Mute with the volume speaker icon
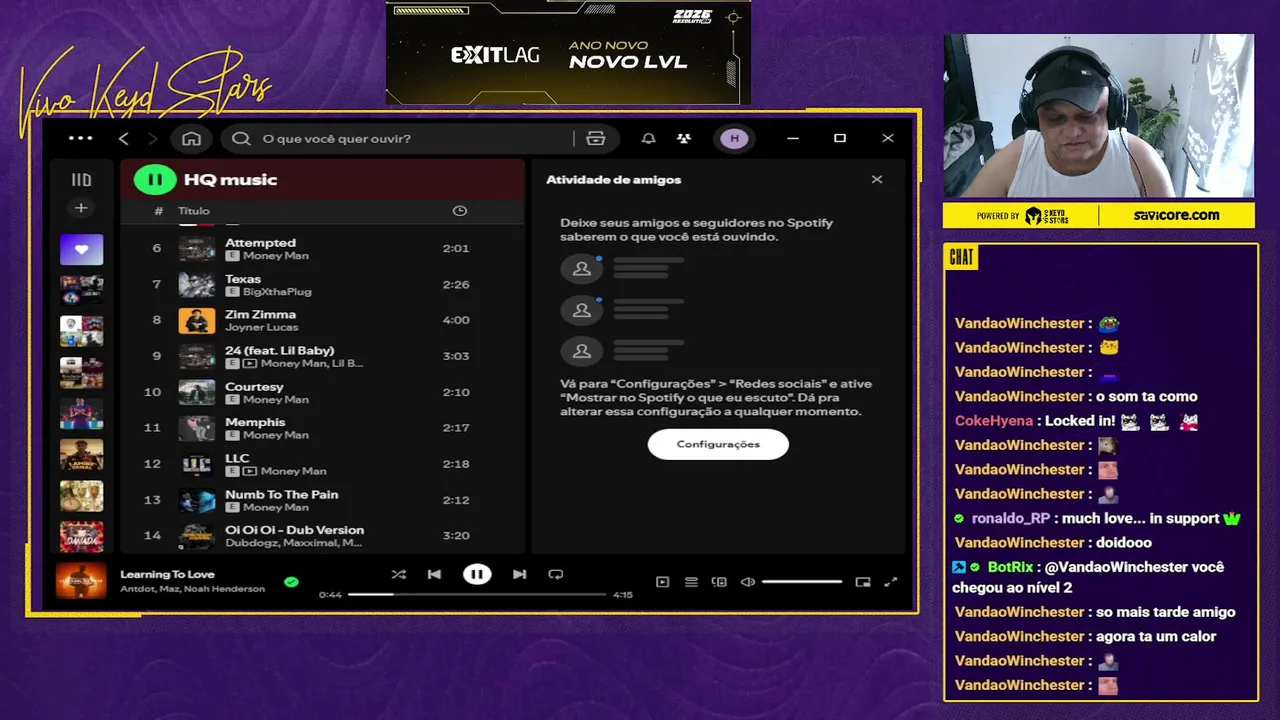 point(748,582)
